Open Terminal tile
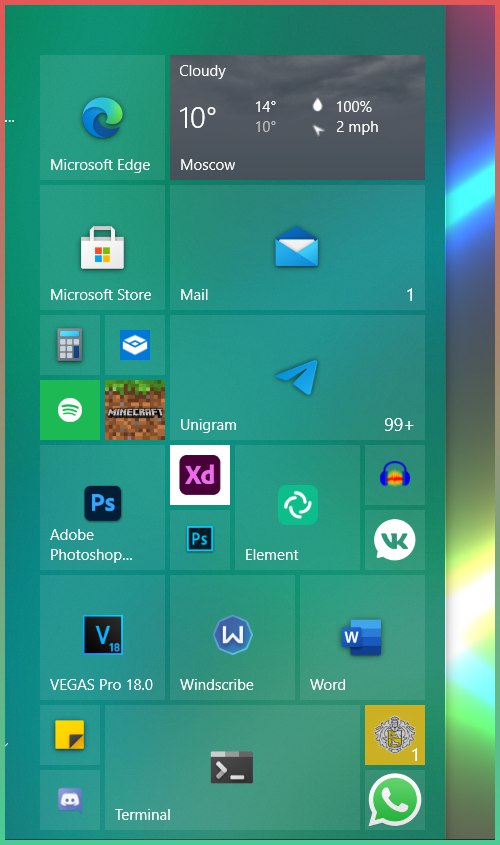 pyautogui.click(x=232, y=767)
